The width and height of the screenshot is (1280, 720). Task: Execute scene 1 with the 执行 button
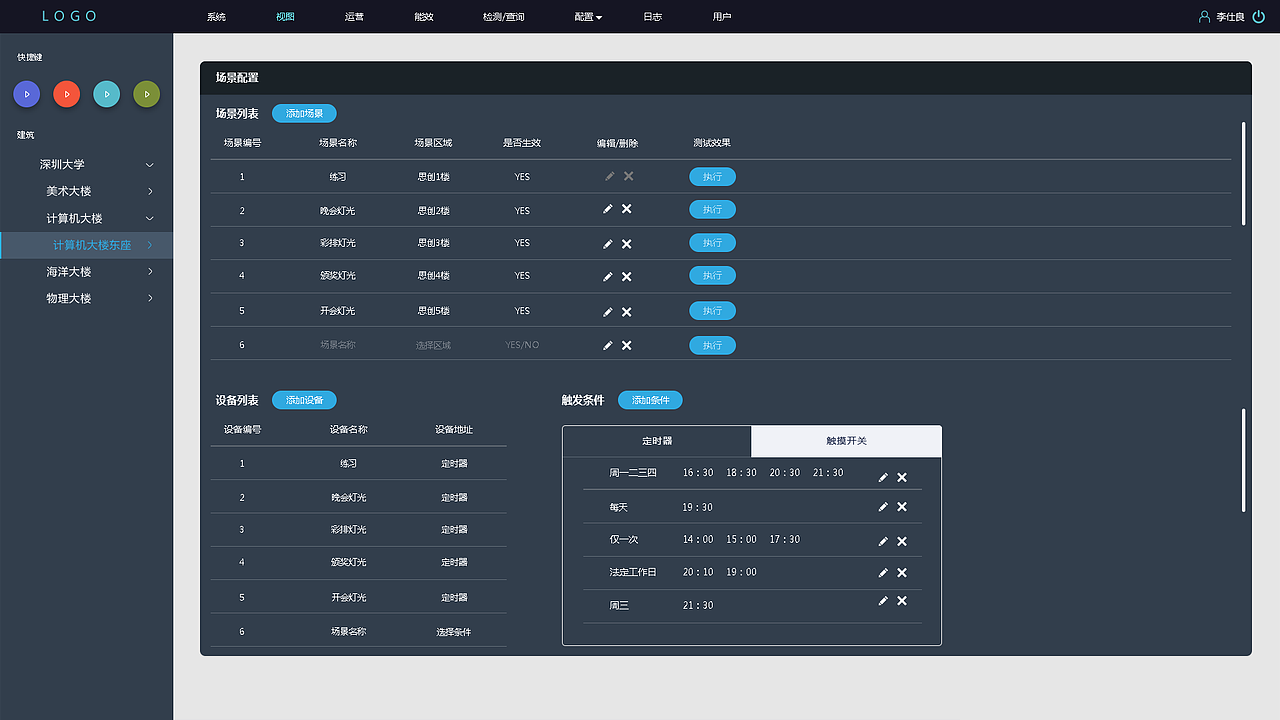point(712,176)
